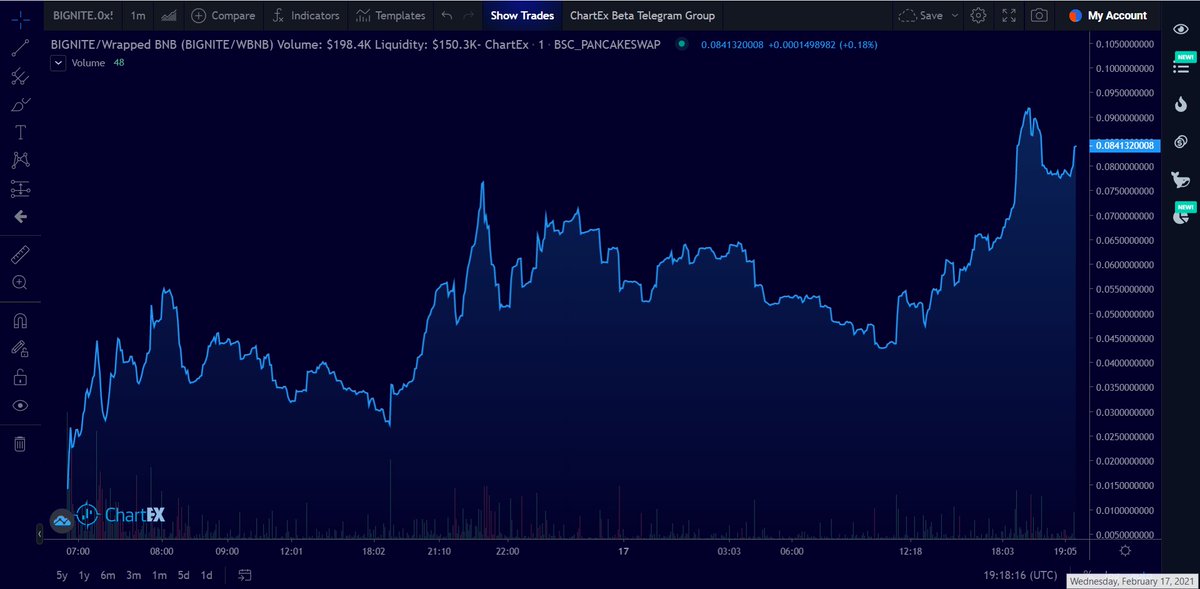Toggle the magnet snap mode
The width and height of the screenshot is (1200, 589).
pos(20,321)
